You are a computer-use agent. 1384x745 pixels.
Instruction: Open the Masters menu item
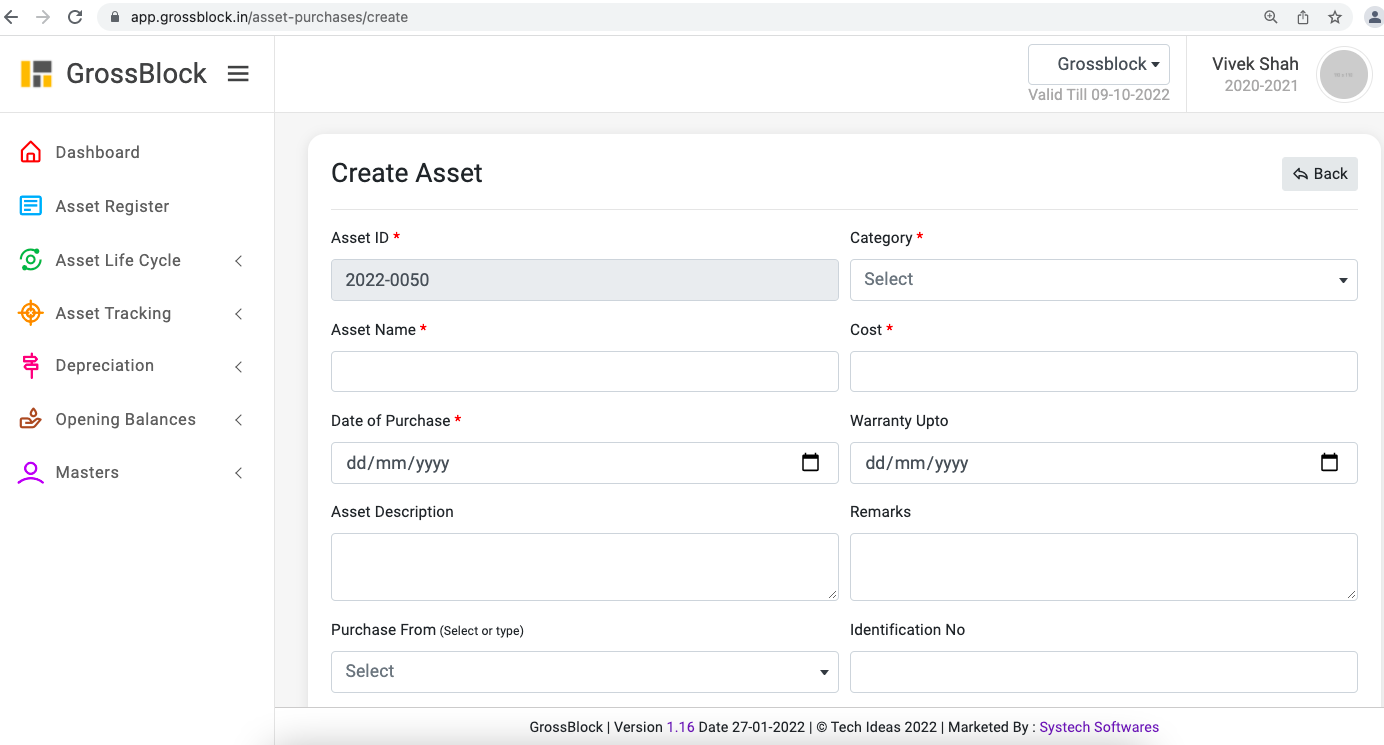pos(87,472)
